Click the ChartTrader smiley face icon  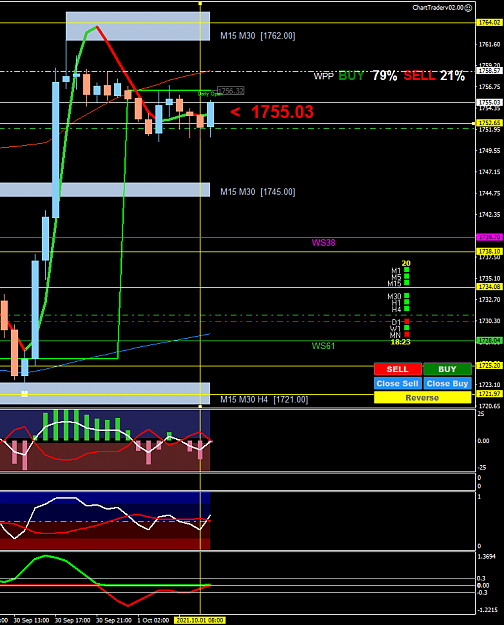point(469,8)
